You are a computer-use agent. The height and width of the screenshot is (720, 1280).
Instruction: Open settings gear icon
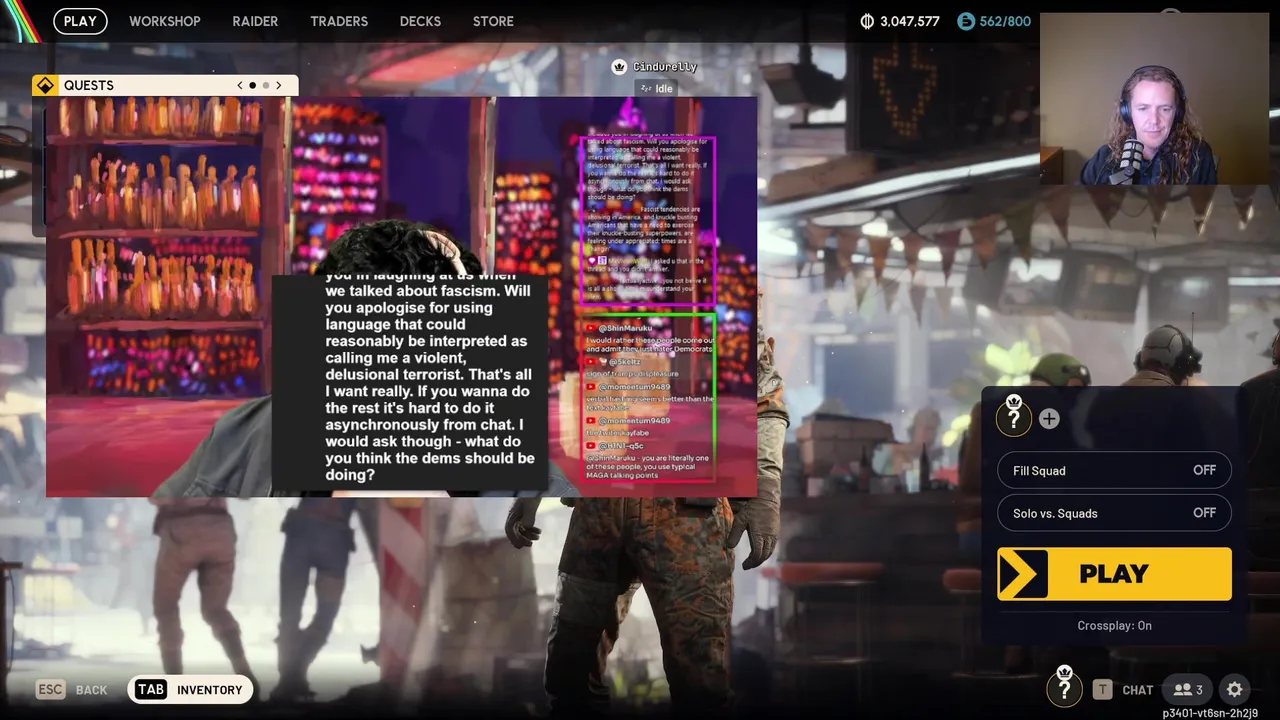[1235, 690]
